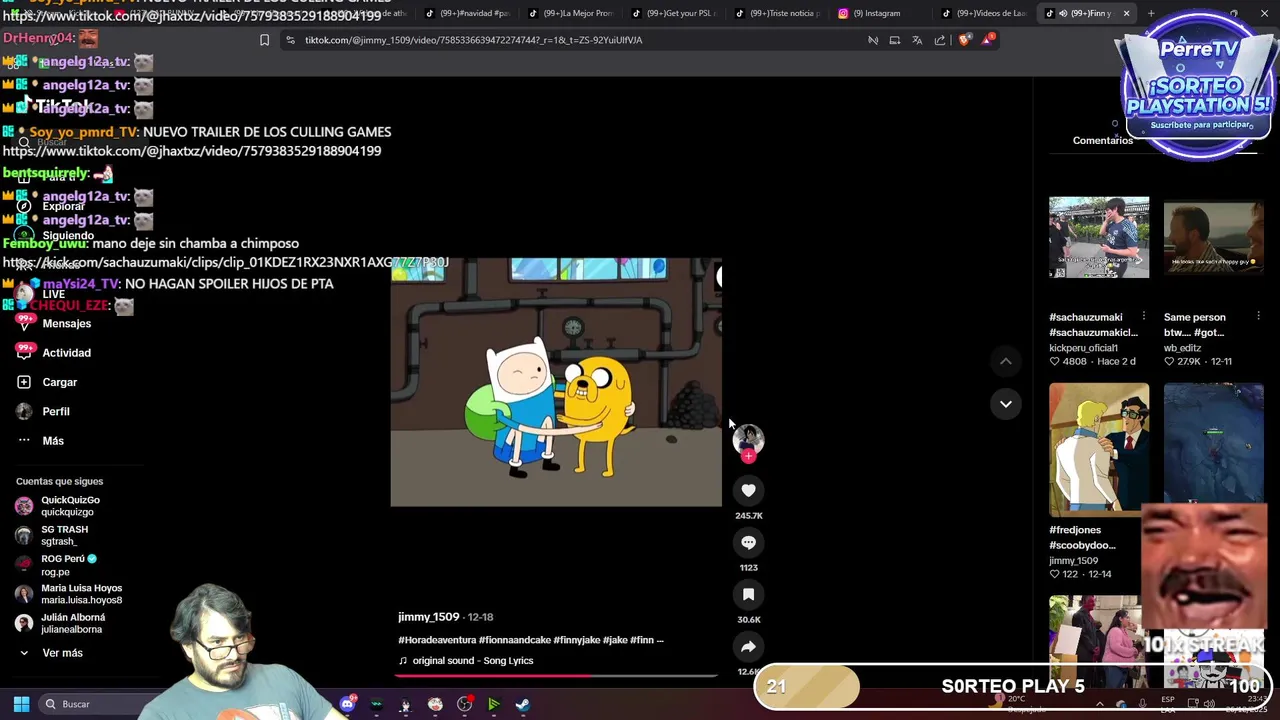Open a new browser tab
This screenshot has width=1280, height=720.
[1151, 13]
